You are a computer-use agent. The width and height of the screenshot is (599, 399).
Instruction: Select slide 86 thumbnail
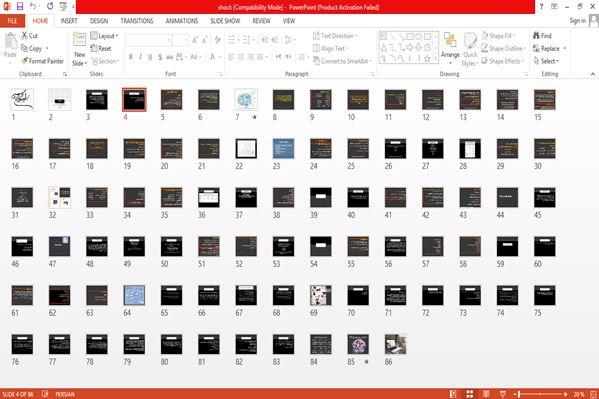[395, 344]
